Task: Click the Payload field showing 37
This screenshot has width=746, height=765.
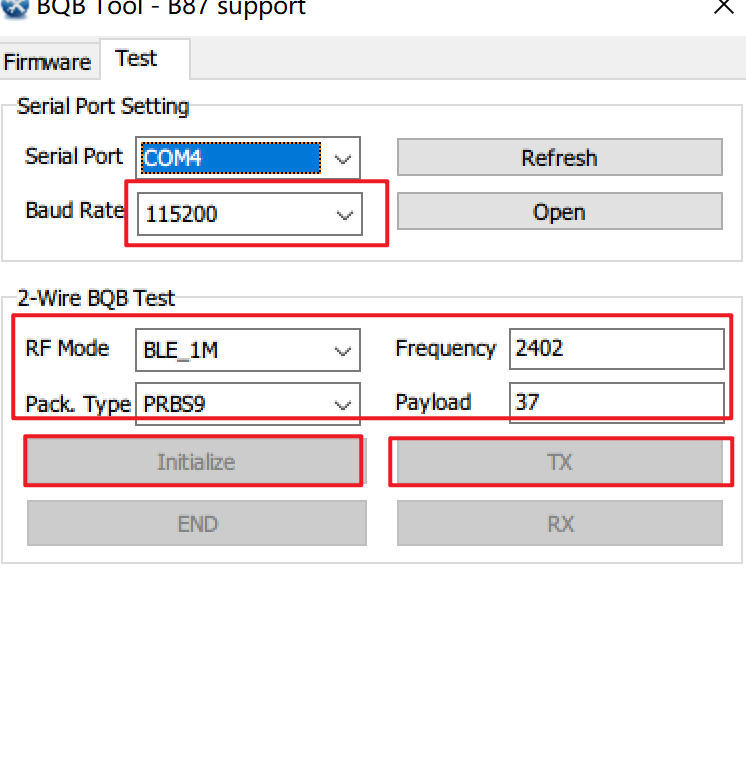Action: point(615,403)
